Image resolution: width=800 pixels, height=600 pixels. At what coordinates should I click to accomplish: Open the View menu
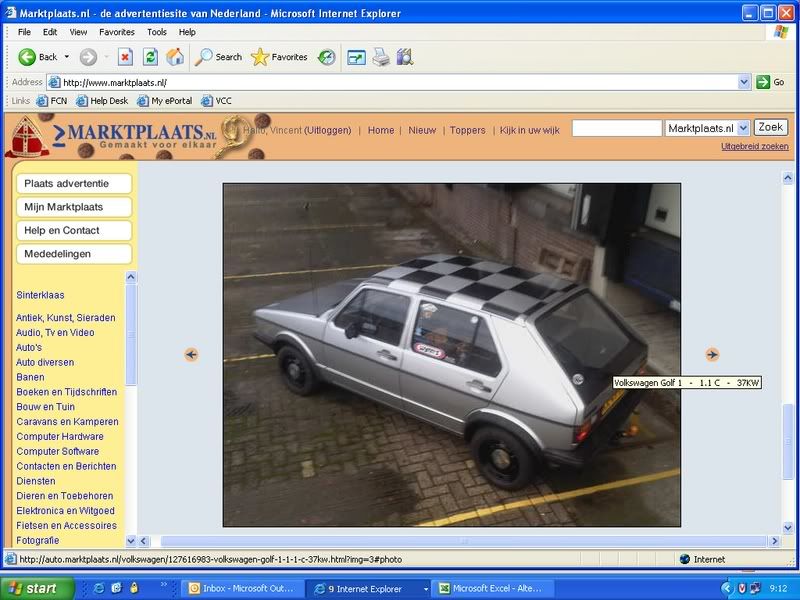click(x=78, y=32)
